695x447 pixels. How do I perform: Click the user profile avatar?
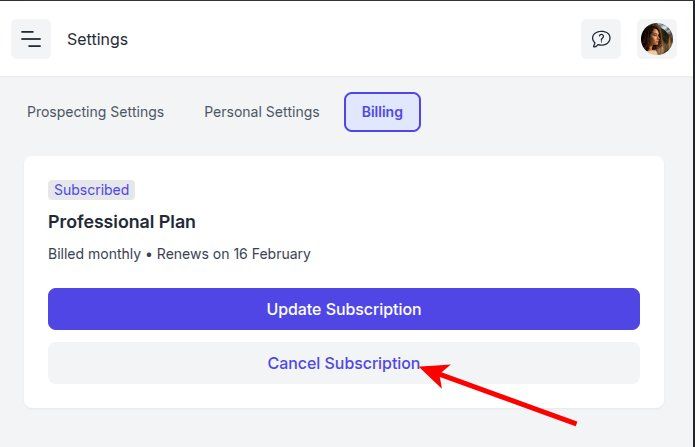tap(657, 39)
